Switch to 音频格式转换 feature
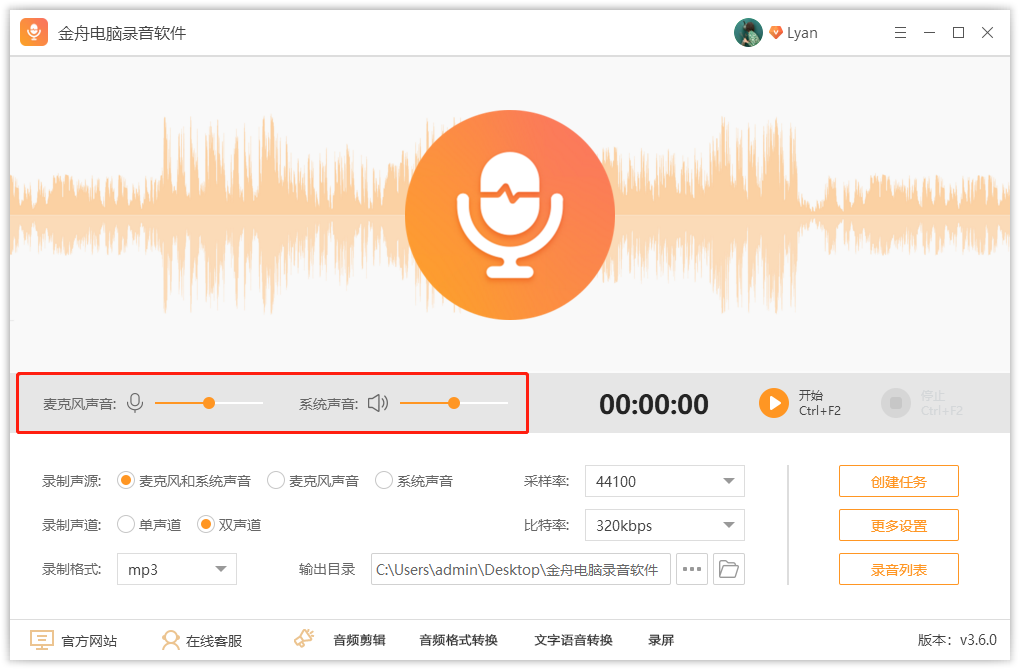The image size is (1020, 670). pyautogui.click(x=458, y=640)
